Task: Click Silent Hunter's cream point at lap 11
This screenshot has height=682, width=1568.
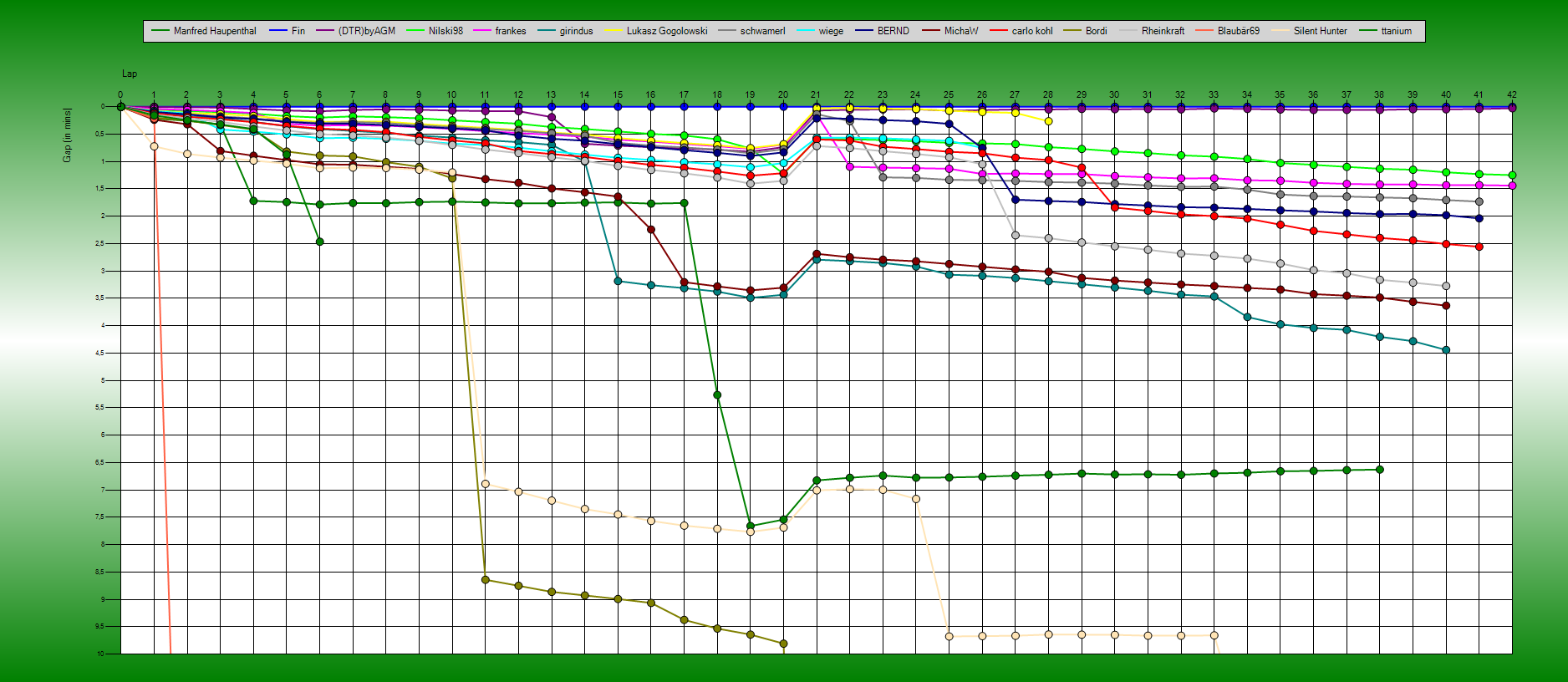Action: click(486, 484)
